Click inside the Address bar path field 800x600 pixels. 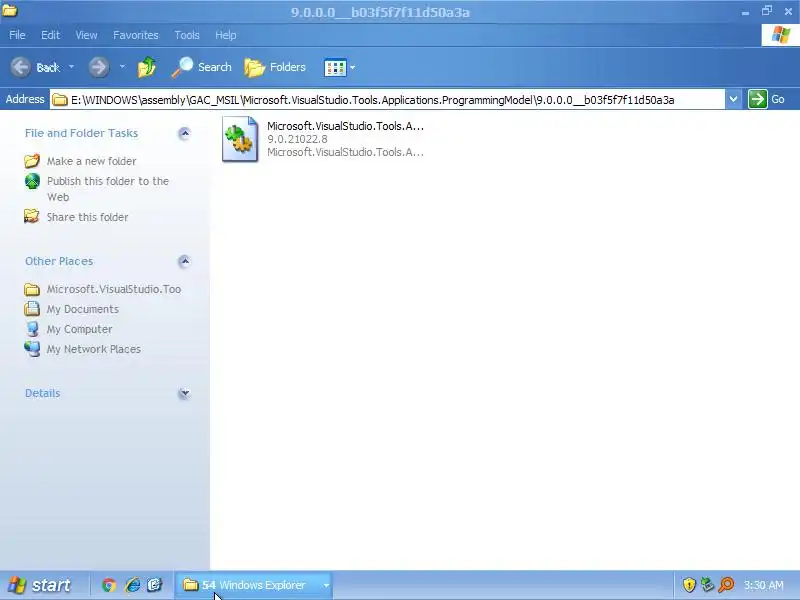pyautogui.click(x=387, y=99)
